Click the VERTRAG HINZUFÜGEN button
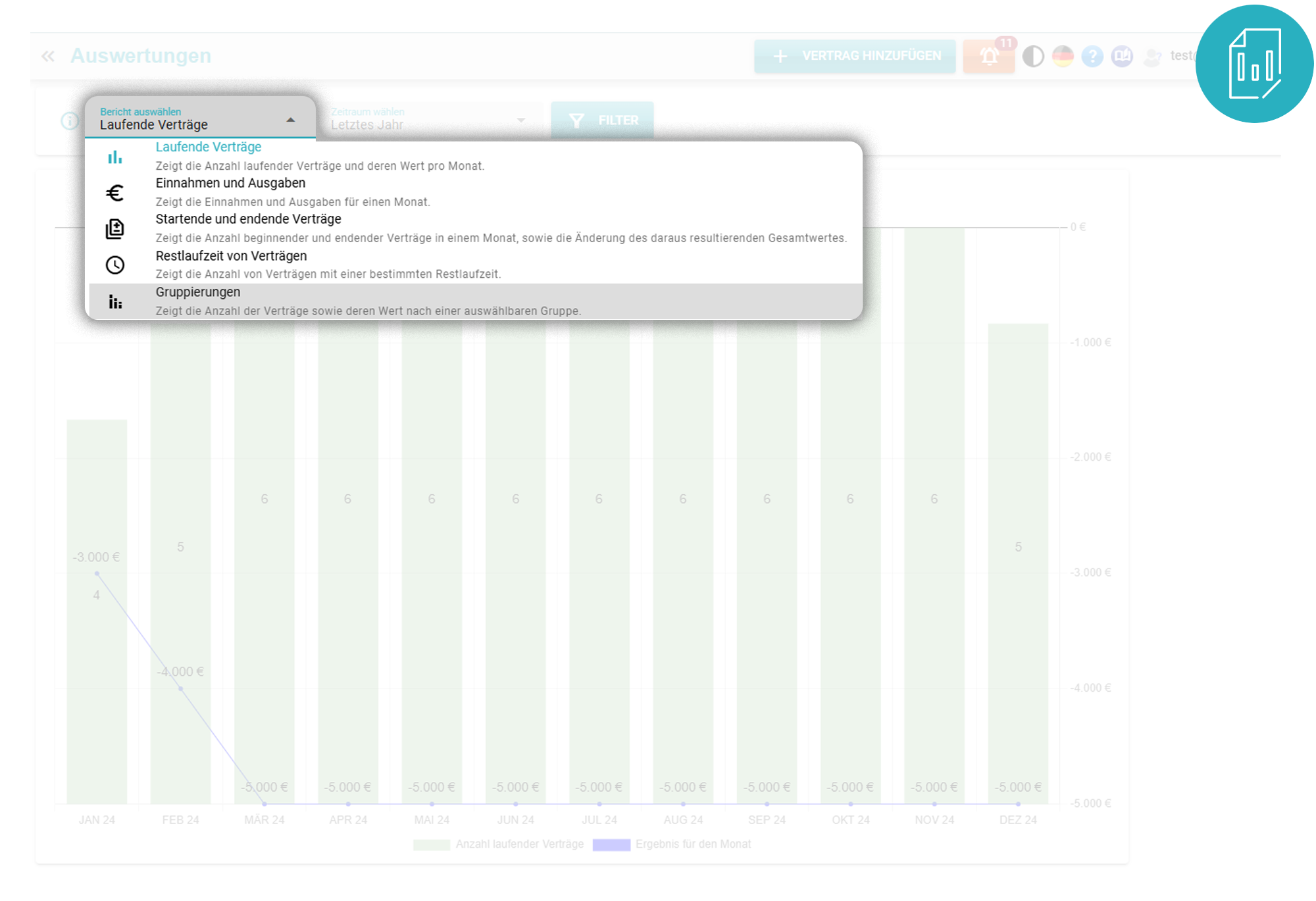Viewport: 1316px width, 901px height. click(855, 56)
